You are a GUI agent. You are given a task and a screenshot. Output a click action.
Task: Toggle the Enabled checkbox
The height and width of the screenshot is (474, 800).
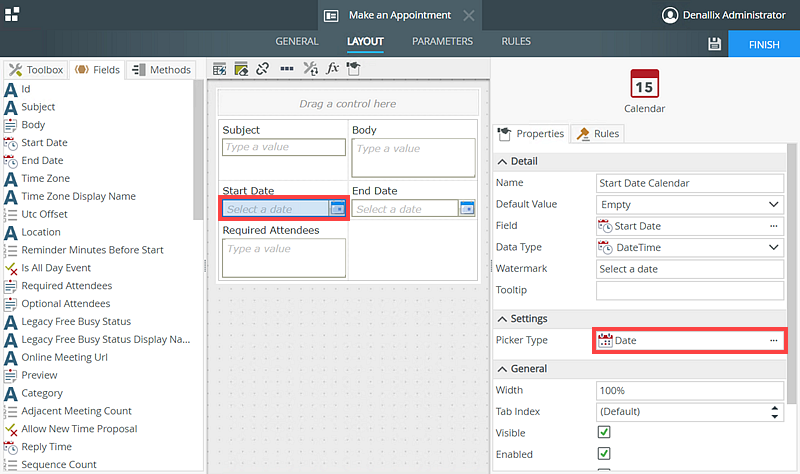[604, 455]
